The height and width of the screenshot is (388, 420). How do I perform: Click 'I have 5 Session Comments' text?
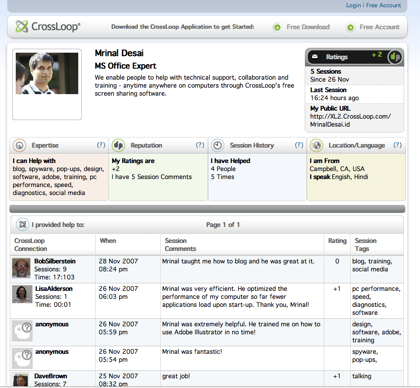pos(152,177)
